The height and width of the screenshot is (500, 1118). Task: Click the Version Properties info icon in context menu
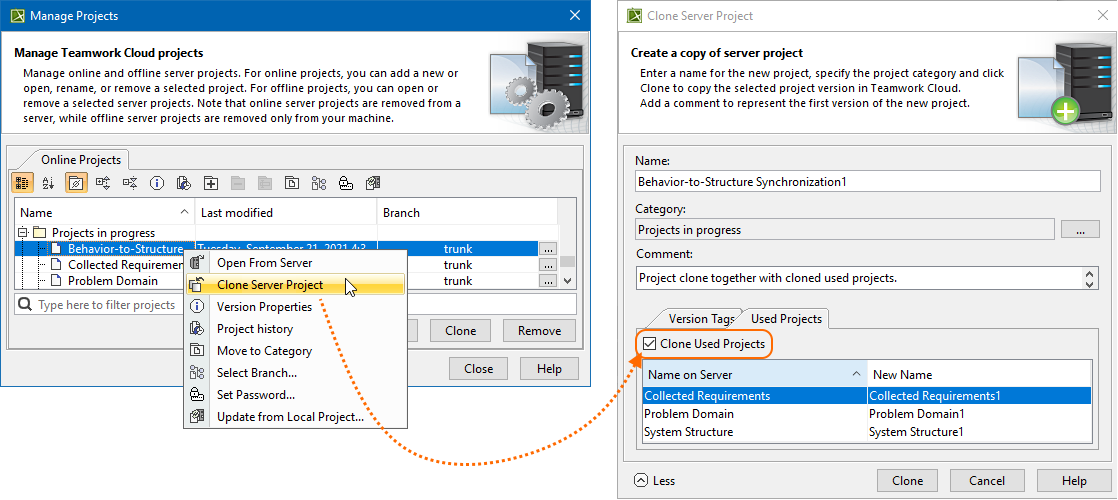click(x=197, y=307)
